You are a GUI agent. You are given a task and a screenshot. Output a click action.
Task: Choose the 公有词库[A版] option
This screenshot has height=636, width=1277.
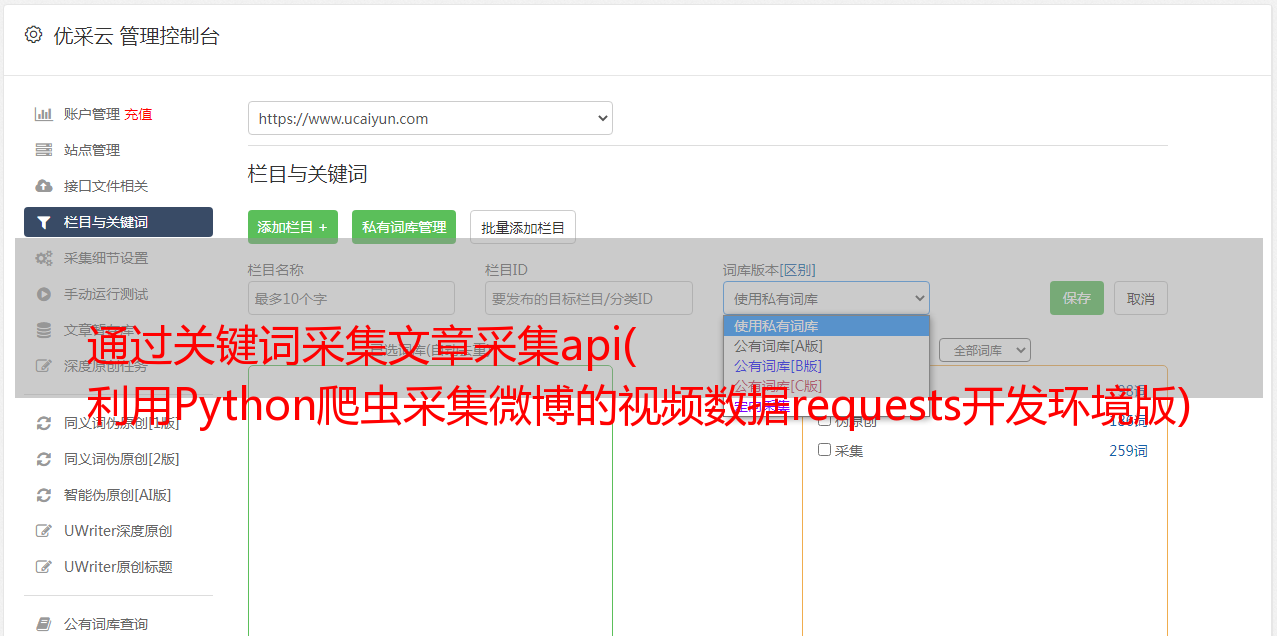[x=826, y=346]
